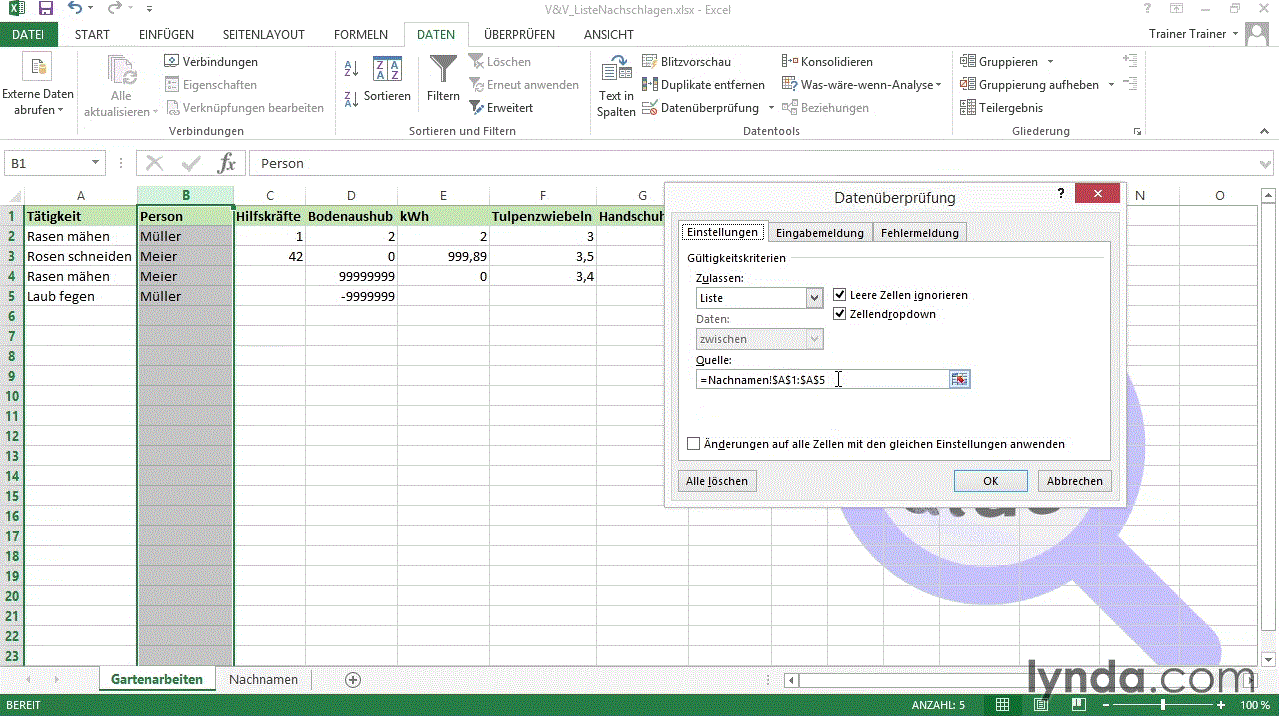
Task: Click the Redo arrow icon
Action: (x=114, y=9)
